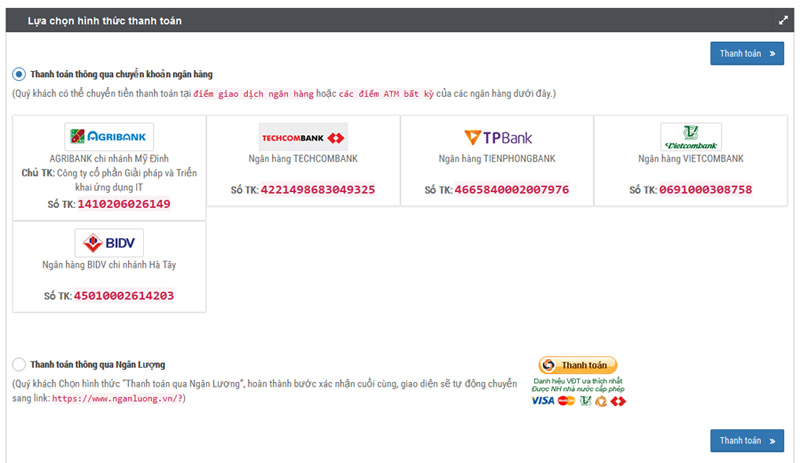
Task: Open the nganluong.vn link
Action: [117, 399]
